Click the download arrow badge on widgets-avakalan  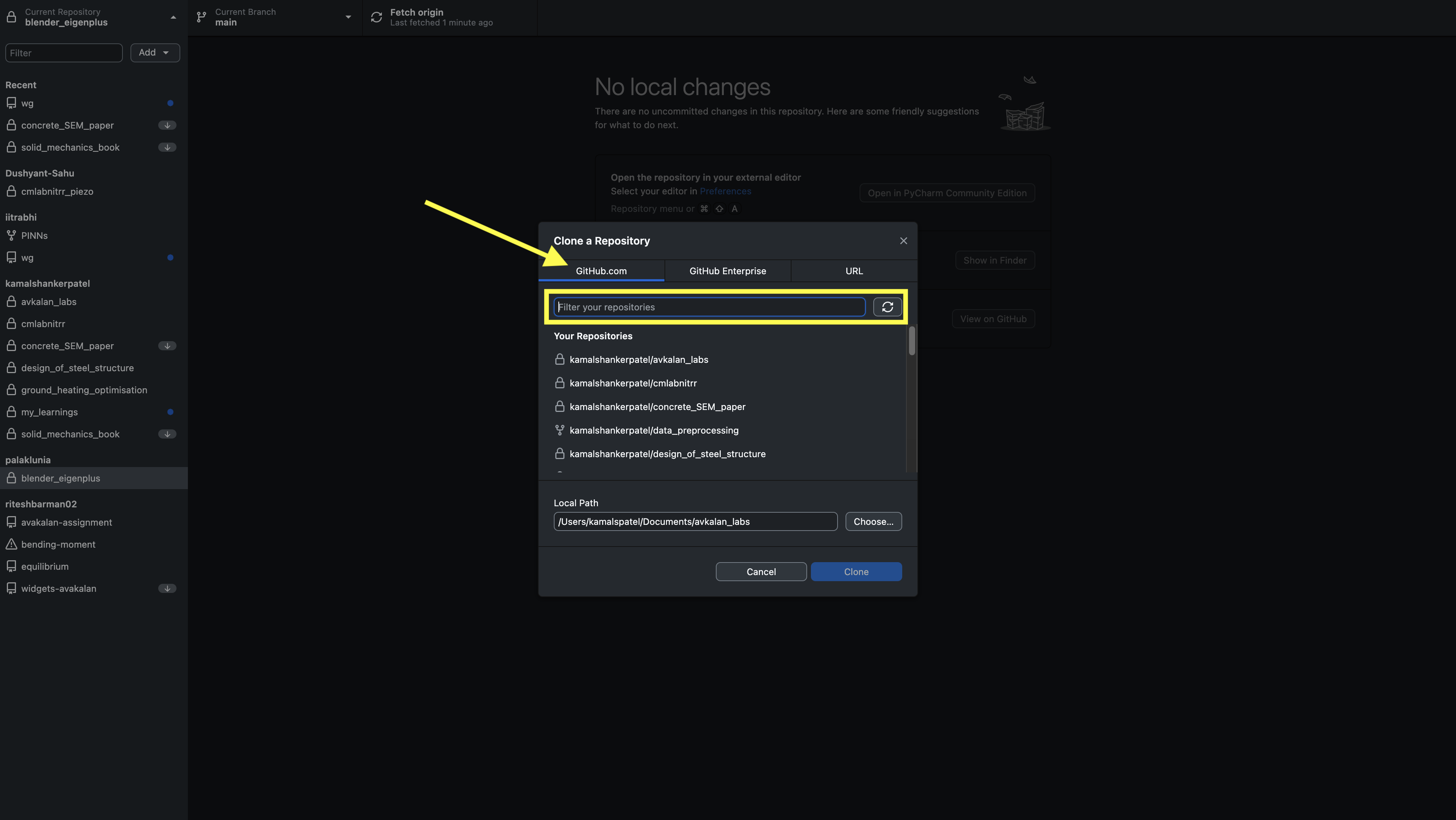(167, 588)
